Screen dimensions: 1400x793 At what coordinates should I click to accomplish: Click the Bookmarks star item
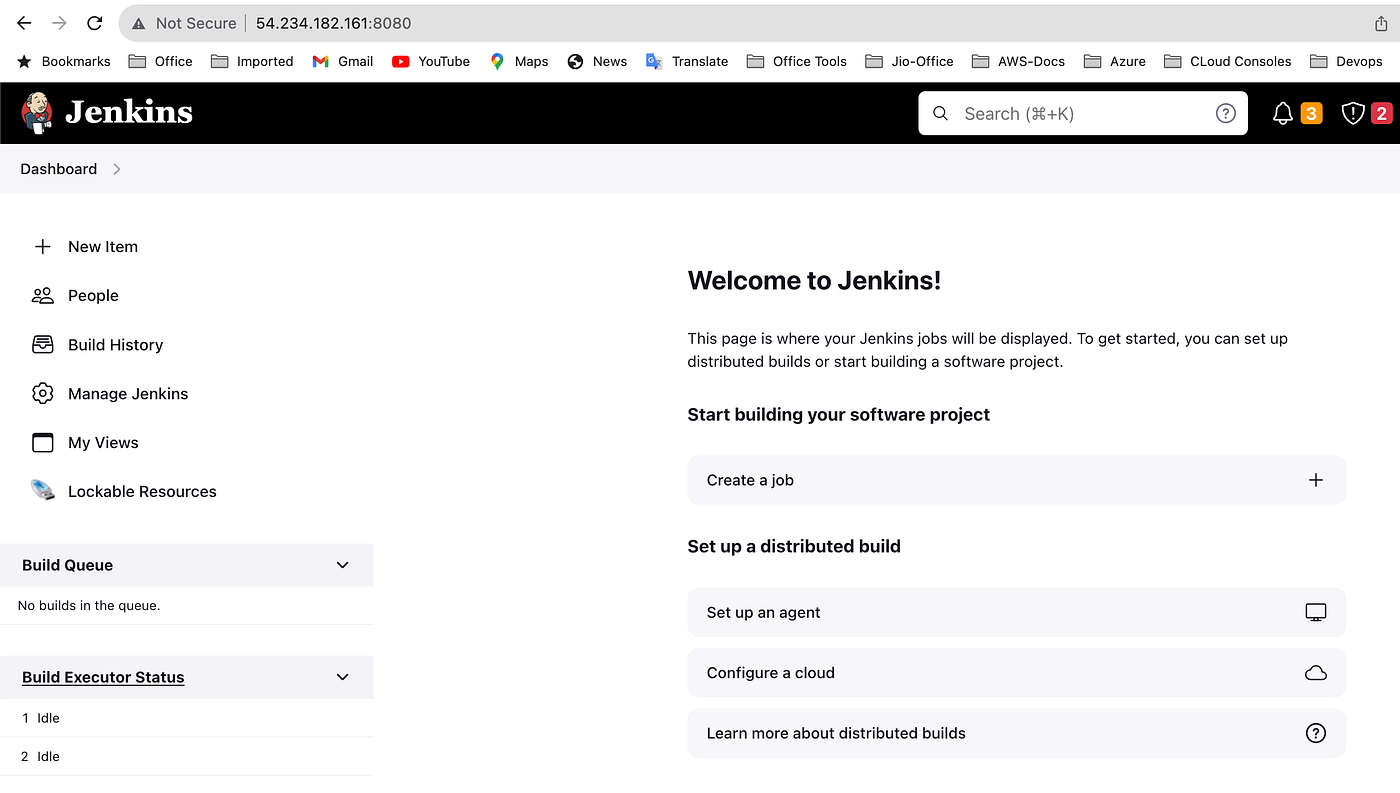click(x=64, y=61)
